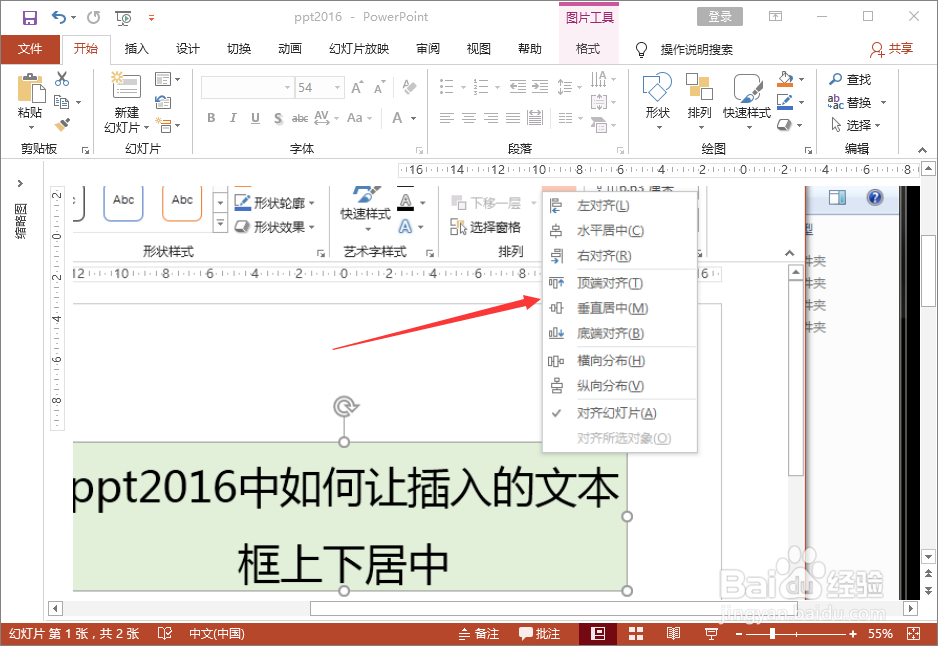The image size is (938, 646).
Task: Toggle strikethrough (abc)
Action: click(x=300, y=118)
